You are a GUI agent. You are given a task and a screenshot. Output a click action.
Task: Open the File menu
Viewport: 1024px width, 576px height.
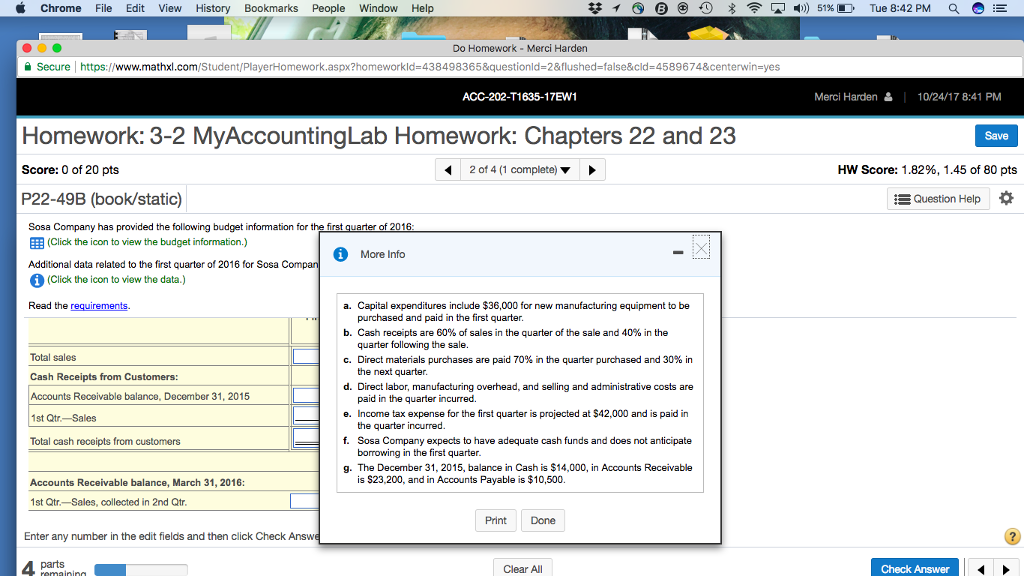(103, 8)
